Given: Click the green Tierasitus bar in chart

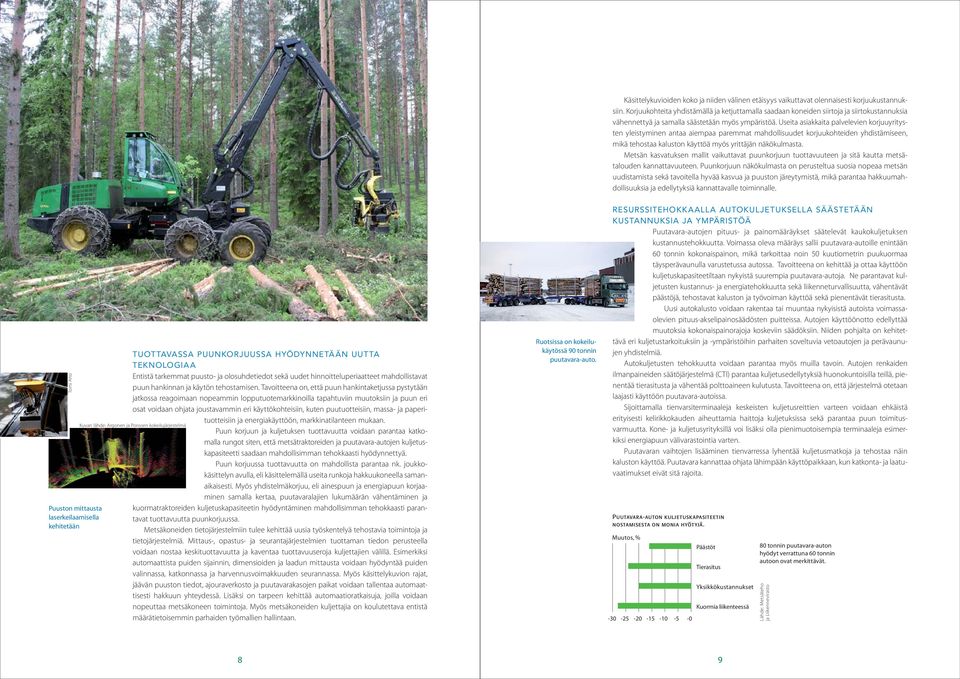Looking at the screenshot, I should tap(659, 566).
